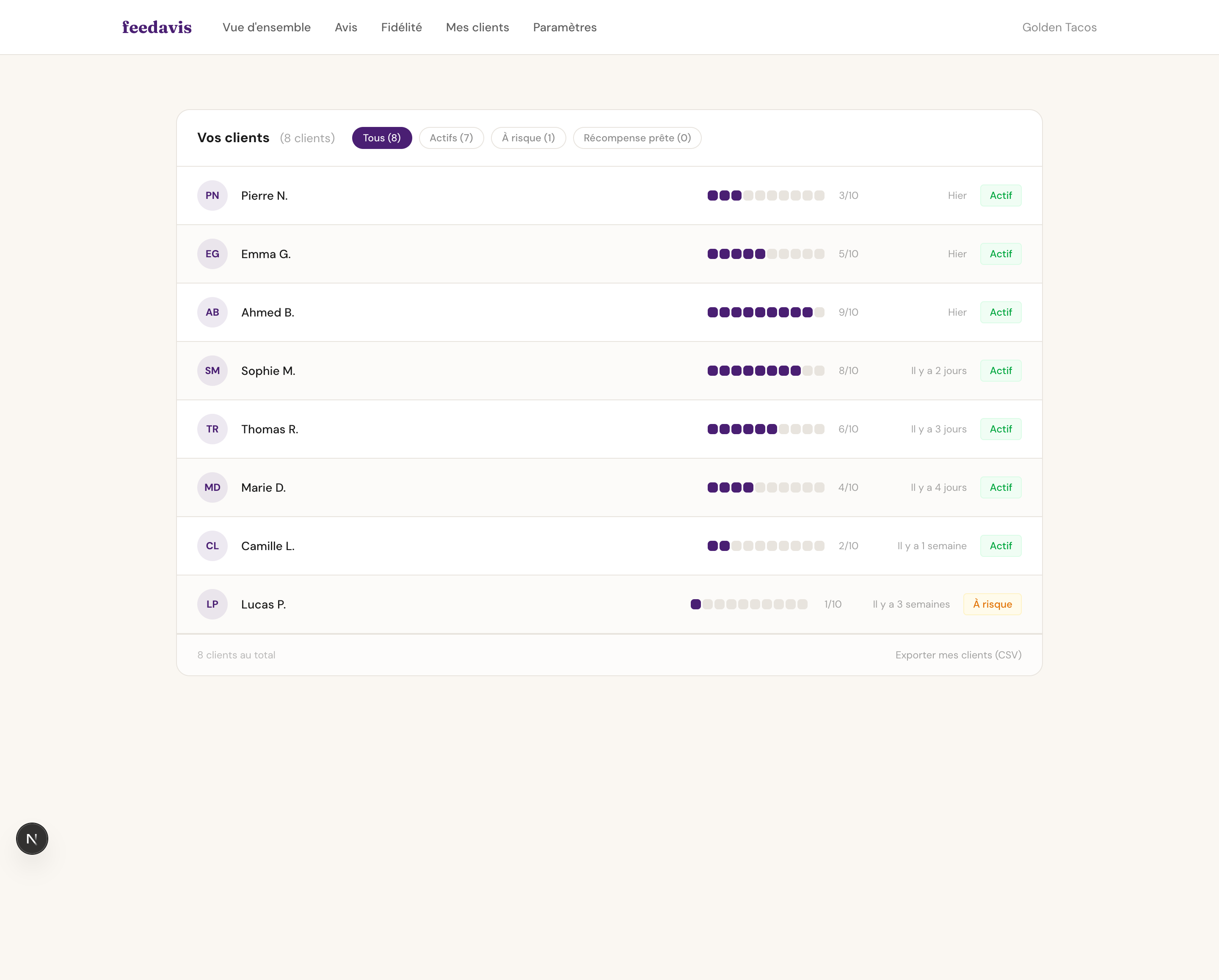
Task: Select the Sophie M. client name
Action: coord(268,371)
